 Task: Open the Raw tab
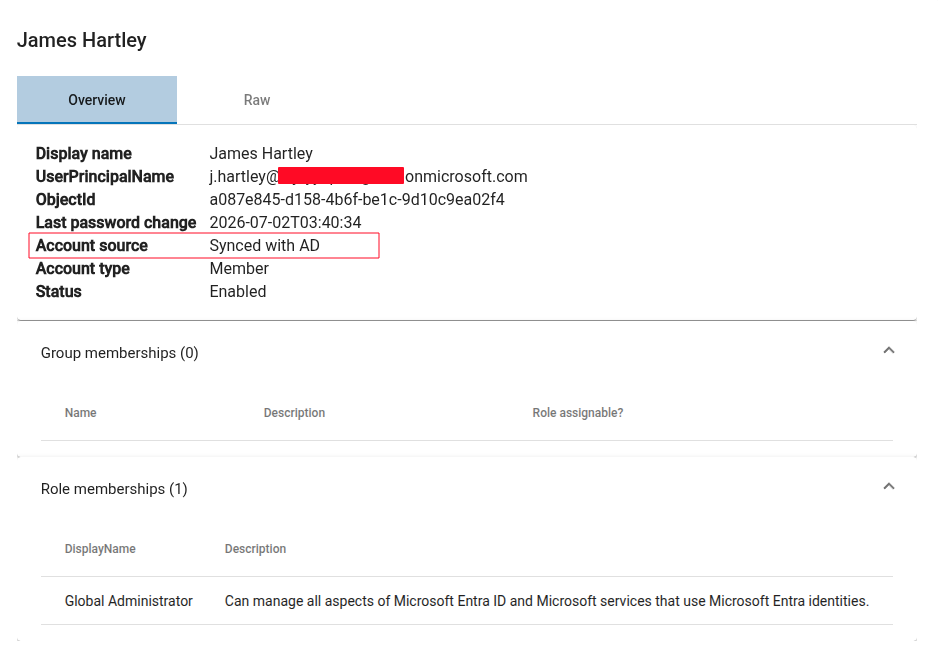pos(257,100)
